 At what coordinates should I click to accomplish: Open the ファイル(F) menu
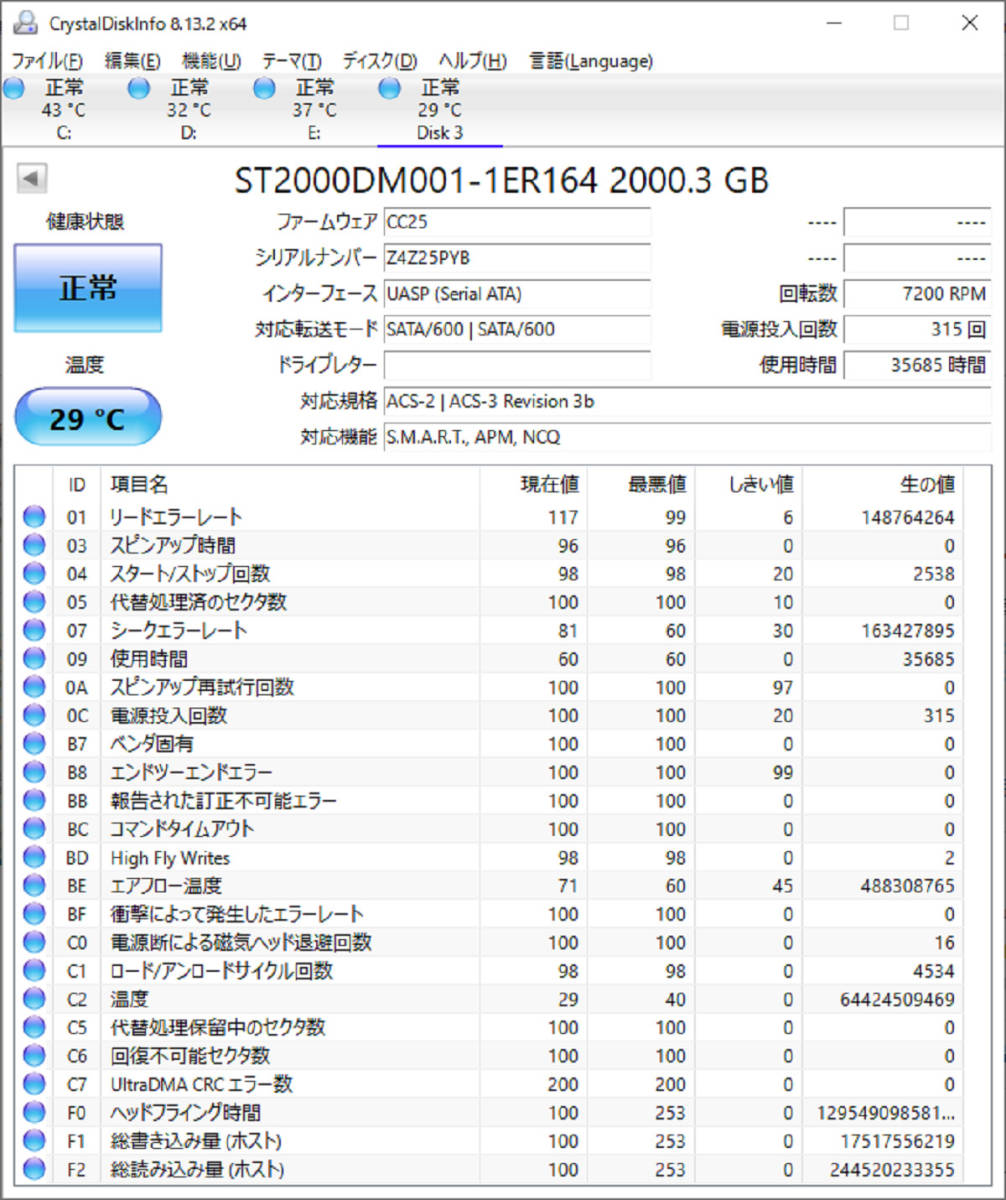click(x=47, y=61)
